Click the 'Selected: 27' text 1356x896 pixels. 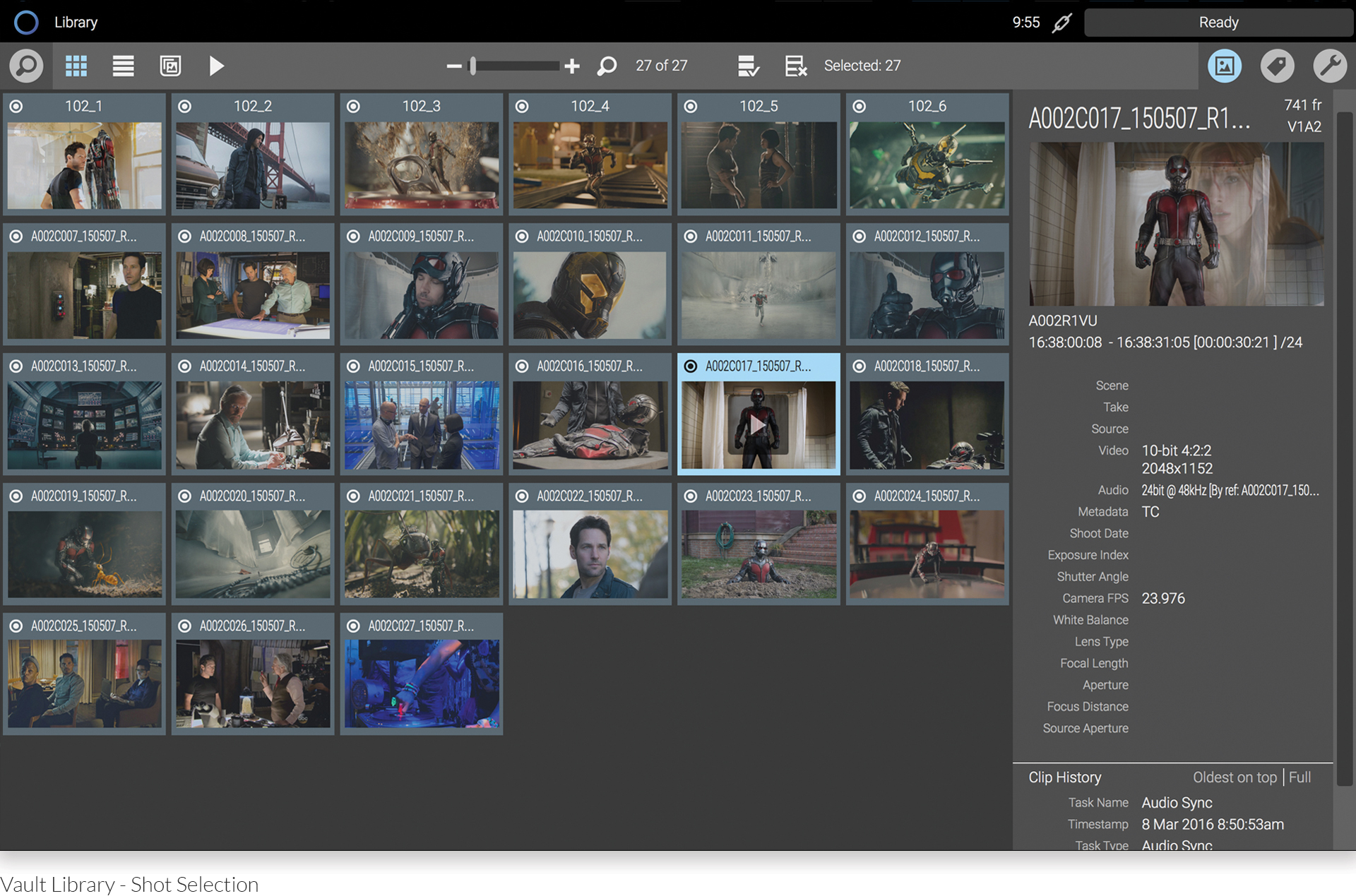(862, 66)
